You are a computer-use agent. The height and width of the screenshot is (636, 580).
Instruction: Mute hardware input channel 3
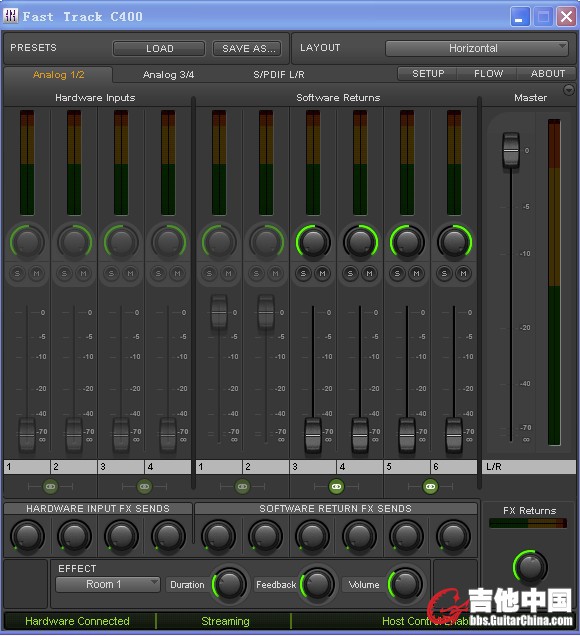pyautogui.click(x=131, y=273)
